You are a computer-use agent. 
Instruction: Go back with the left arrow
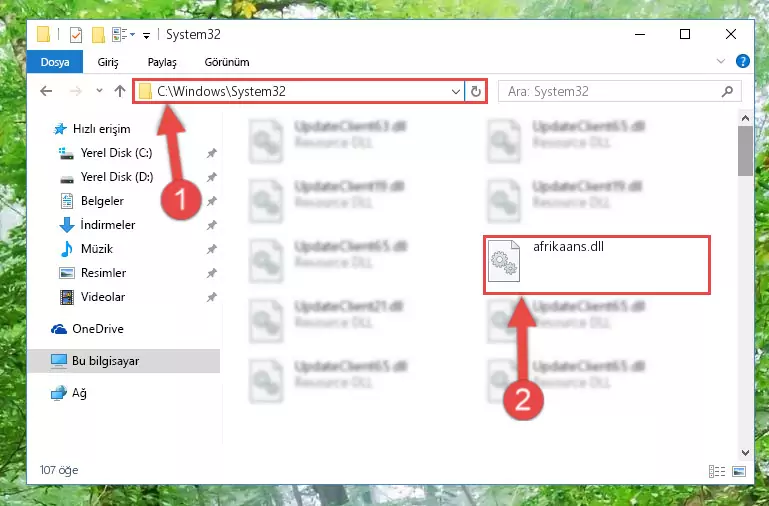point(46,91)
